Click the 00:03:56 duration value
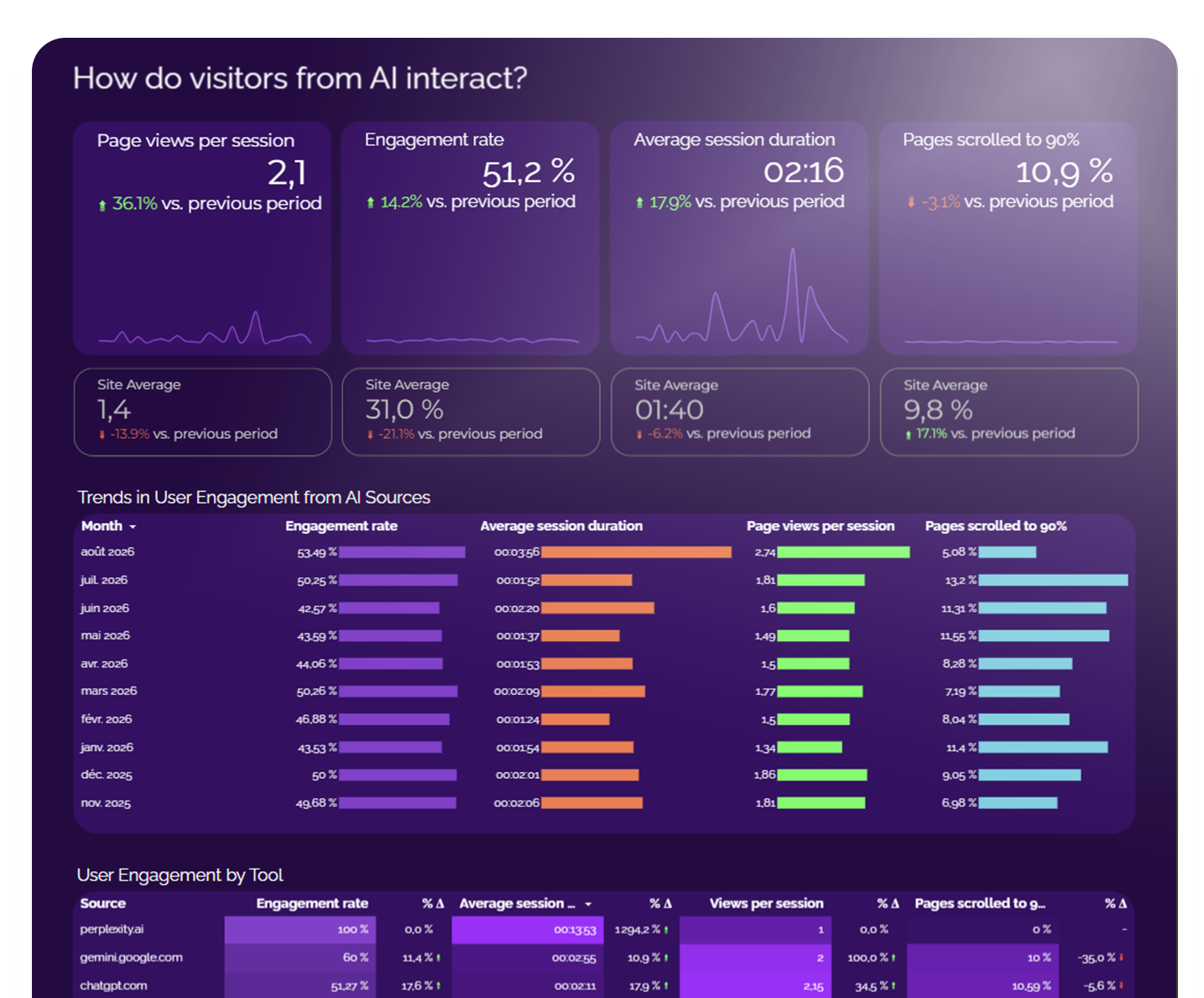 pos(517,552)
